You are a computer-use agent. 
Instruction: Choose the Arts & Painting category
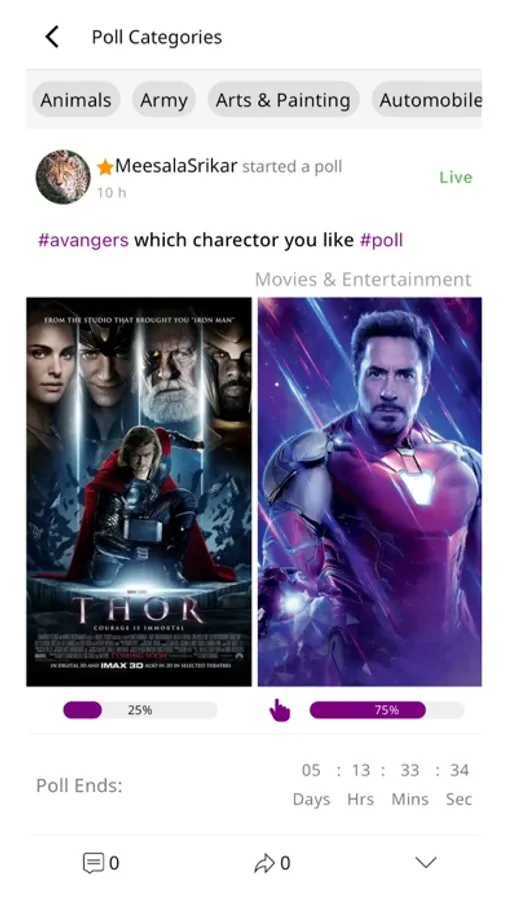pyautogui.click(x=283, y=100)
